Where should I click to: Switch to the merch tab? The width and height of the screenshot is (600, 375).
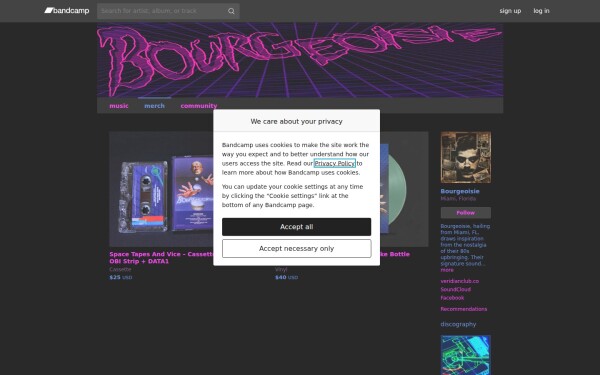tap(154, 106)
